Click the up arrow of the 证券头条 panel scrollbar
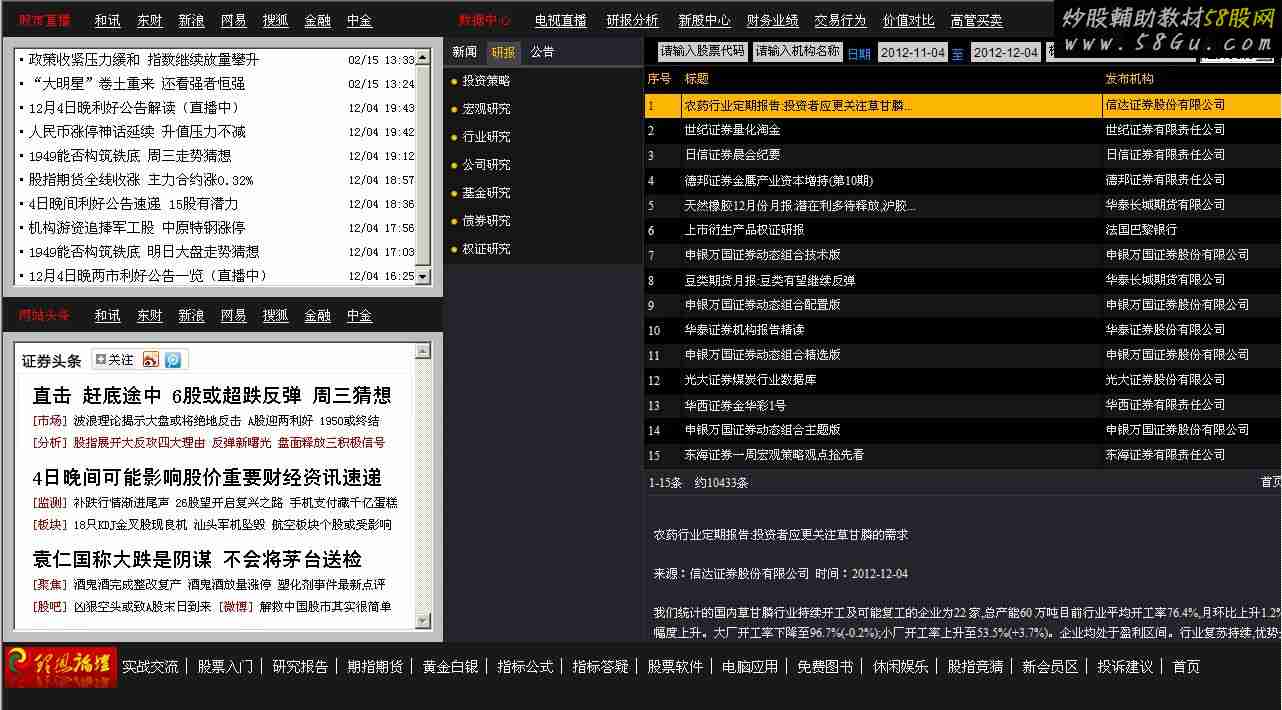This screenshot has width=1282, height=710. 422,351
